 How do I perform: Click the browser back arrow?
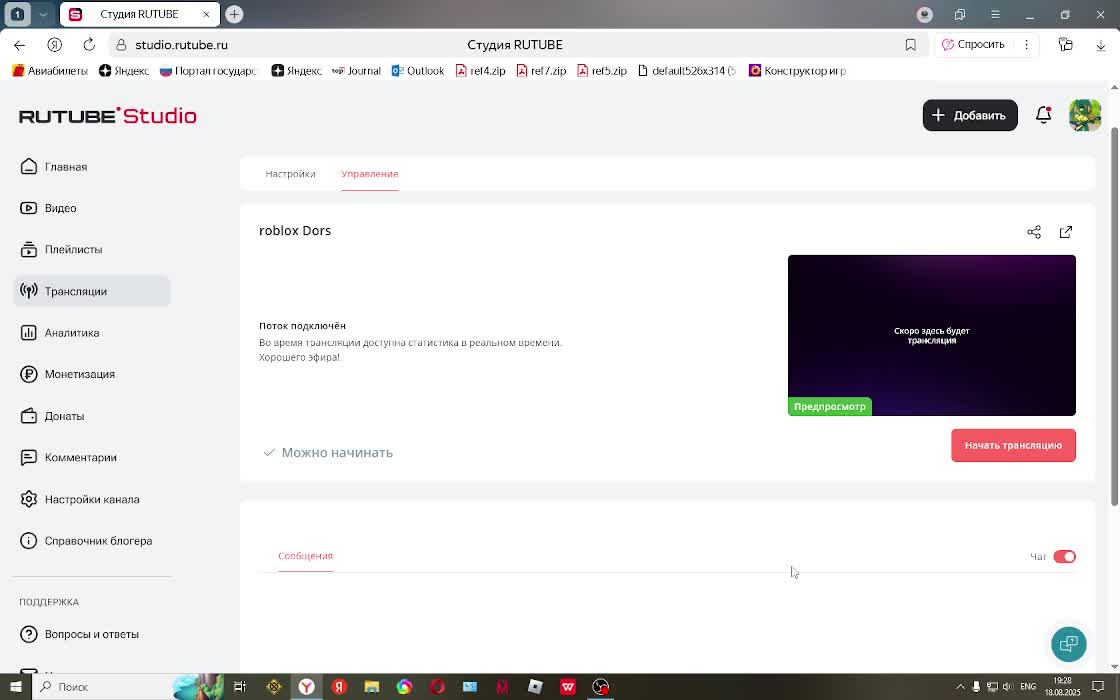tap(19, 45)
